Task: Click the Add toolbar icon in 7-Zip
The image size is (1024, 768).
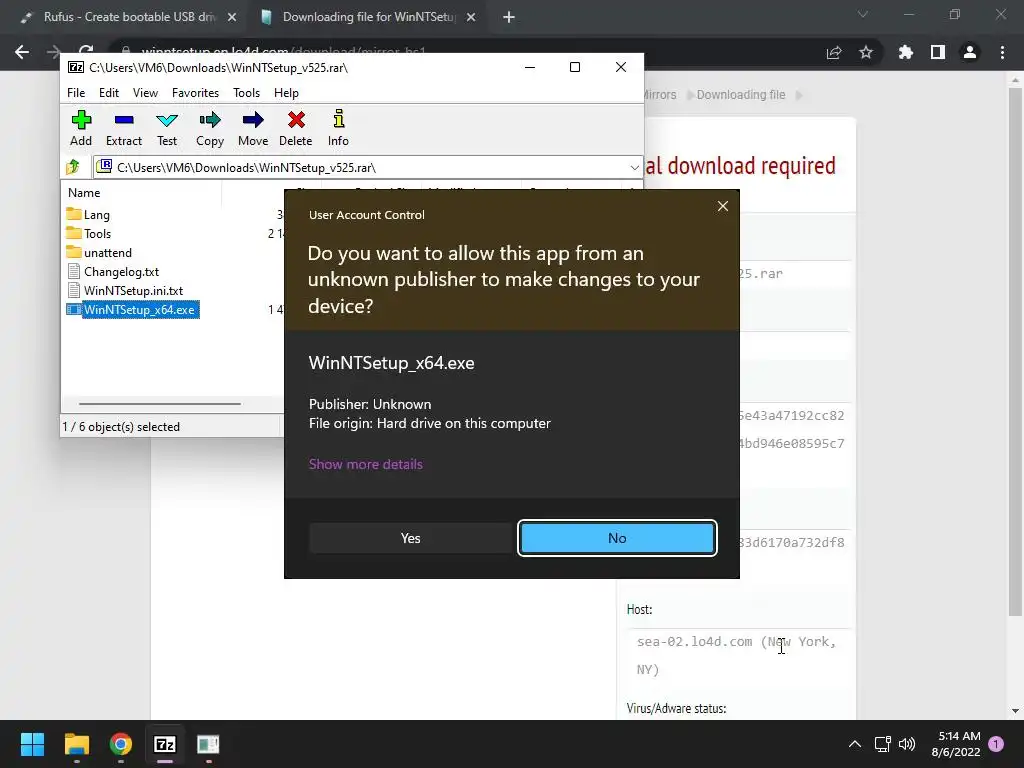Action: coord(81,128)
